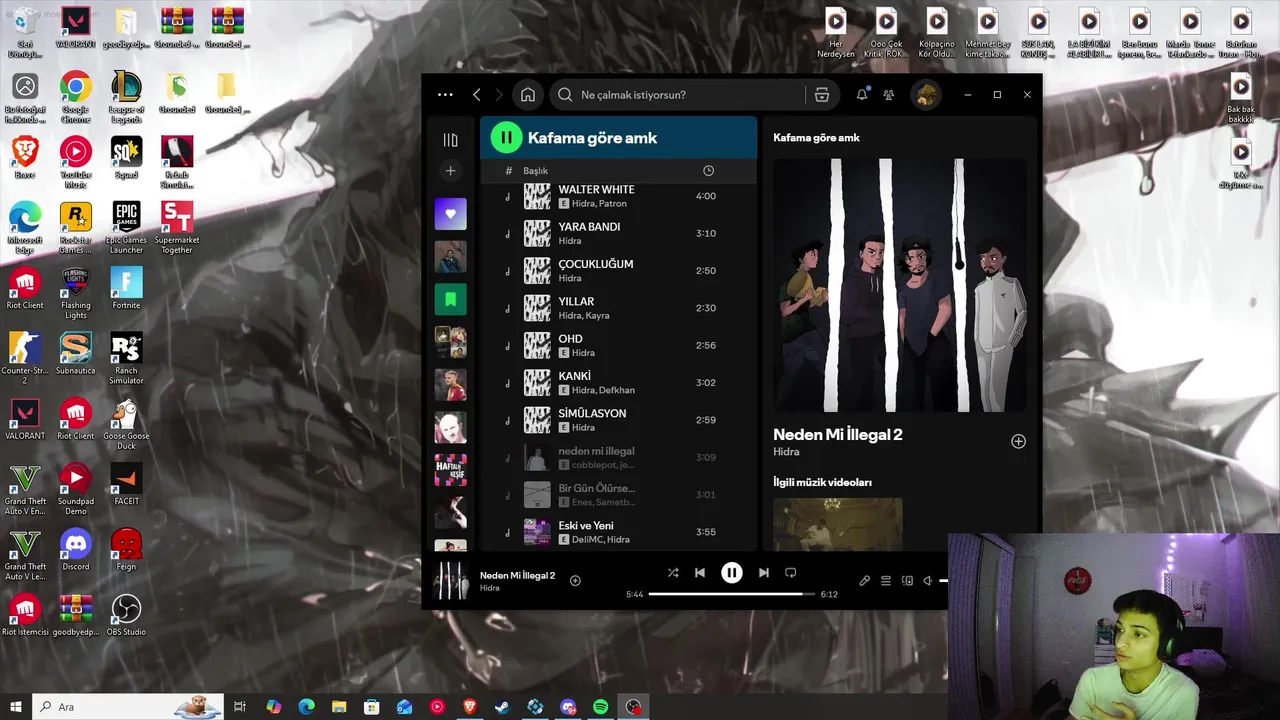Skip to the previous track

click(x=700, y=573)
